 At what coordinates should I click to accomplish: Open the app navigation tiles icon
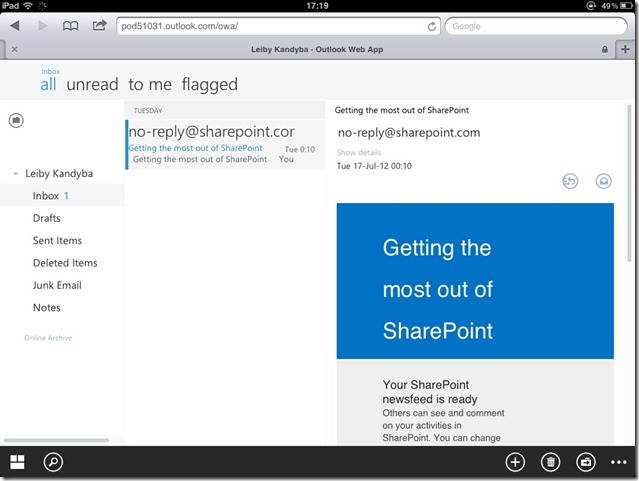pyautogui.click(x=17, y=462)
